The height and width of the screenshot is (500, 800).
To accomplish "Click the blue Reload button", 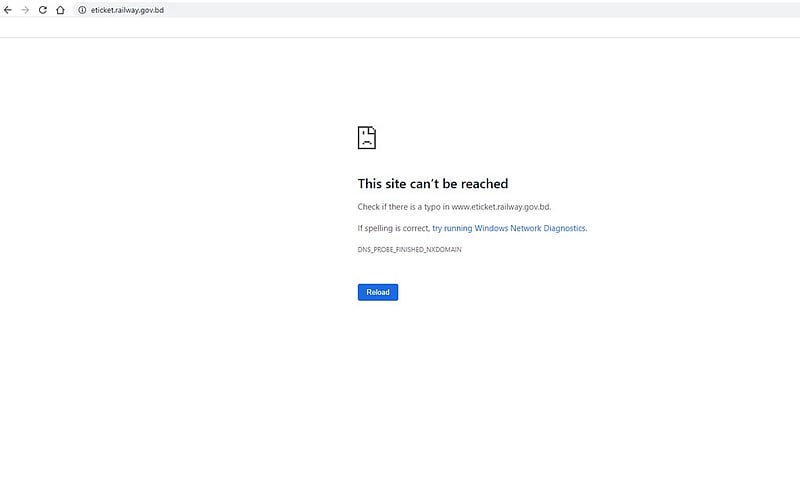I will 378,292.
